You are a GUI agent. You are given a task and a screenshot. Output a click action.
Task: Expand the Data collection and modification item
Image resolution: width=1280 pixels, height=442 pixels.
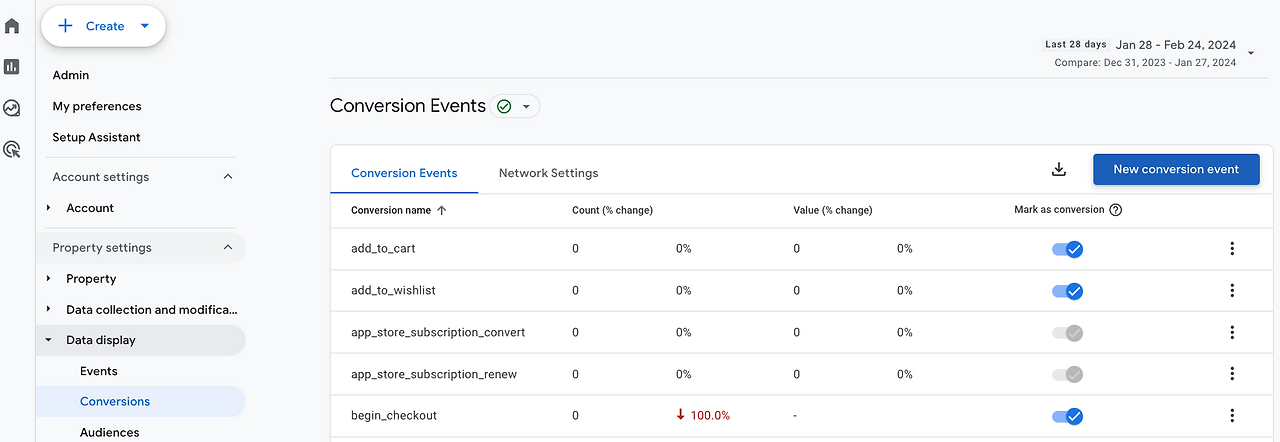[x=48, y=310]
